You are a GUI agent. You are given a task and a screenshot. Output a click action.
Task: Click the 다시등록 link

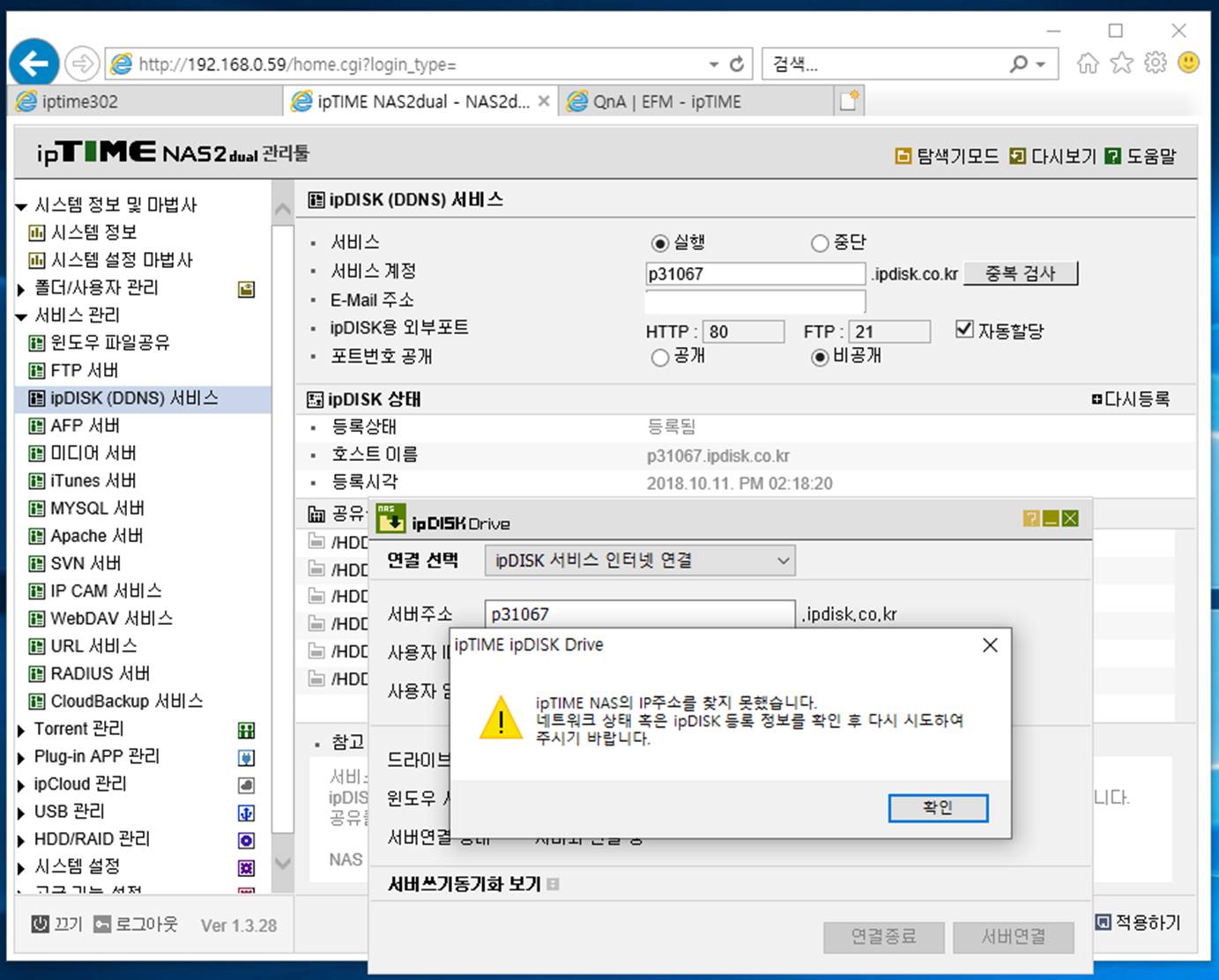(1131, 399)
